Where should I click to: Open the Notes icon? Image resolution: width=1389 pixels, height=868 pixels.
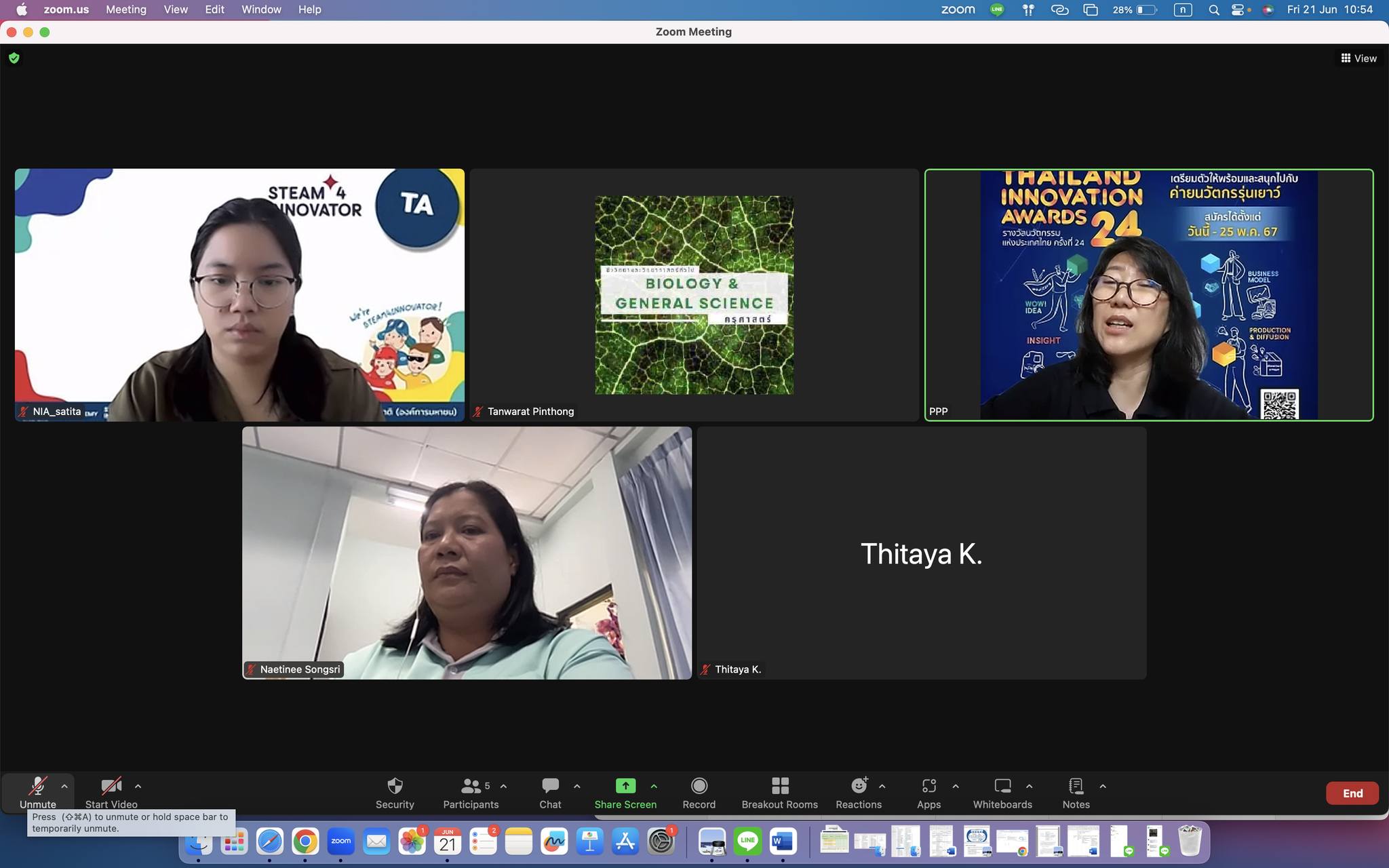(1076, 786)
